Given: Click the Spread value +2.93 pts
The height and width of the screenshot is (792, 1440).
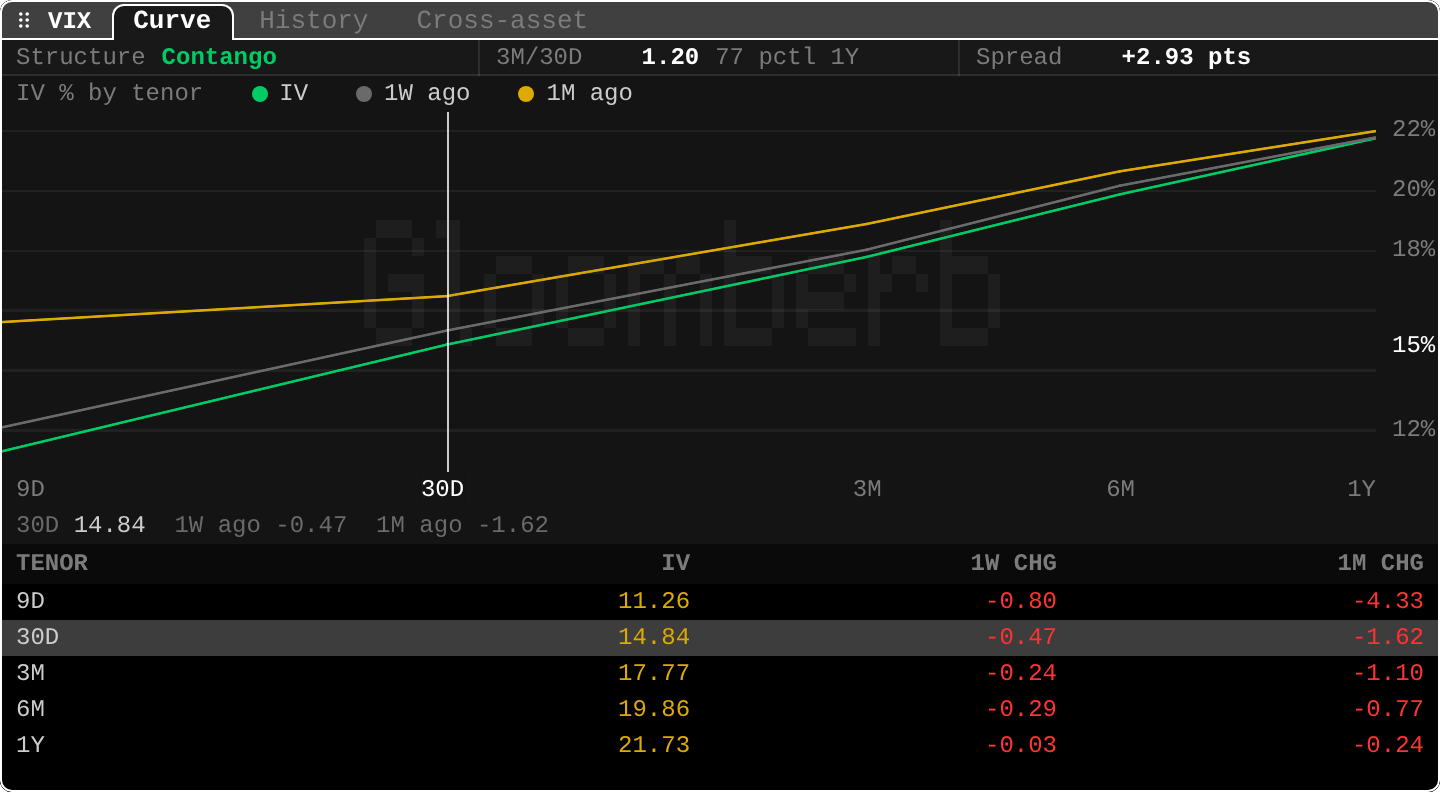Looking at the screenshot, I should 1186,58.
